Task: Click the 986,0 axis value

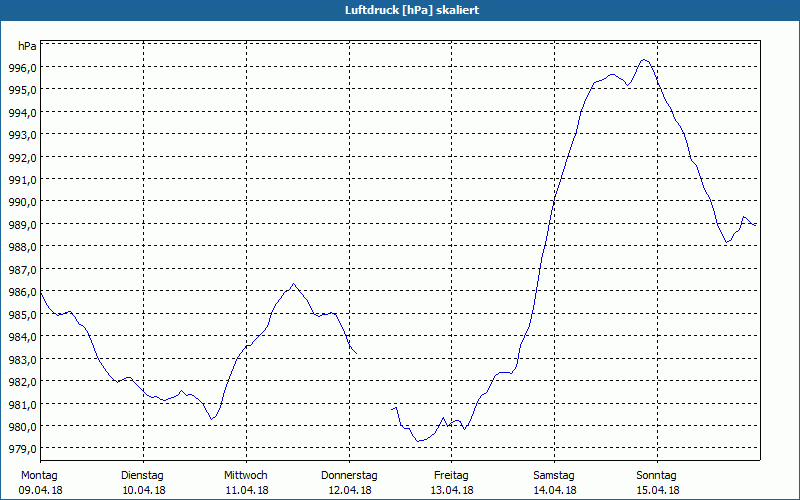Action: [22, 292]
